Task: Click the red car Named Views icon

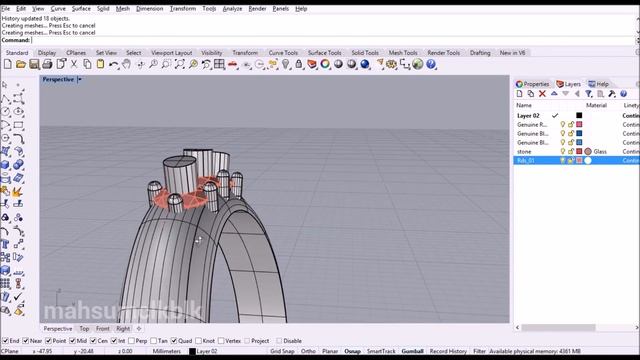Action: pos(233,64)
